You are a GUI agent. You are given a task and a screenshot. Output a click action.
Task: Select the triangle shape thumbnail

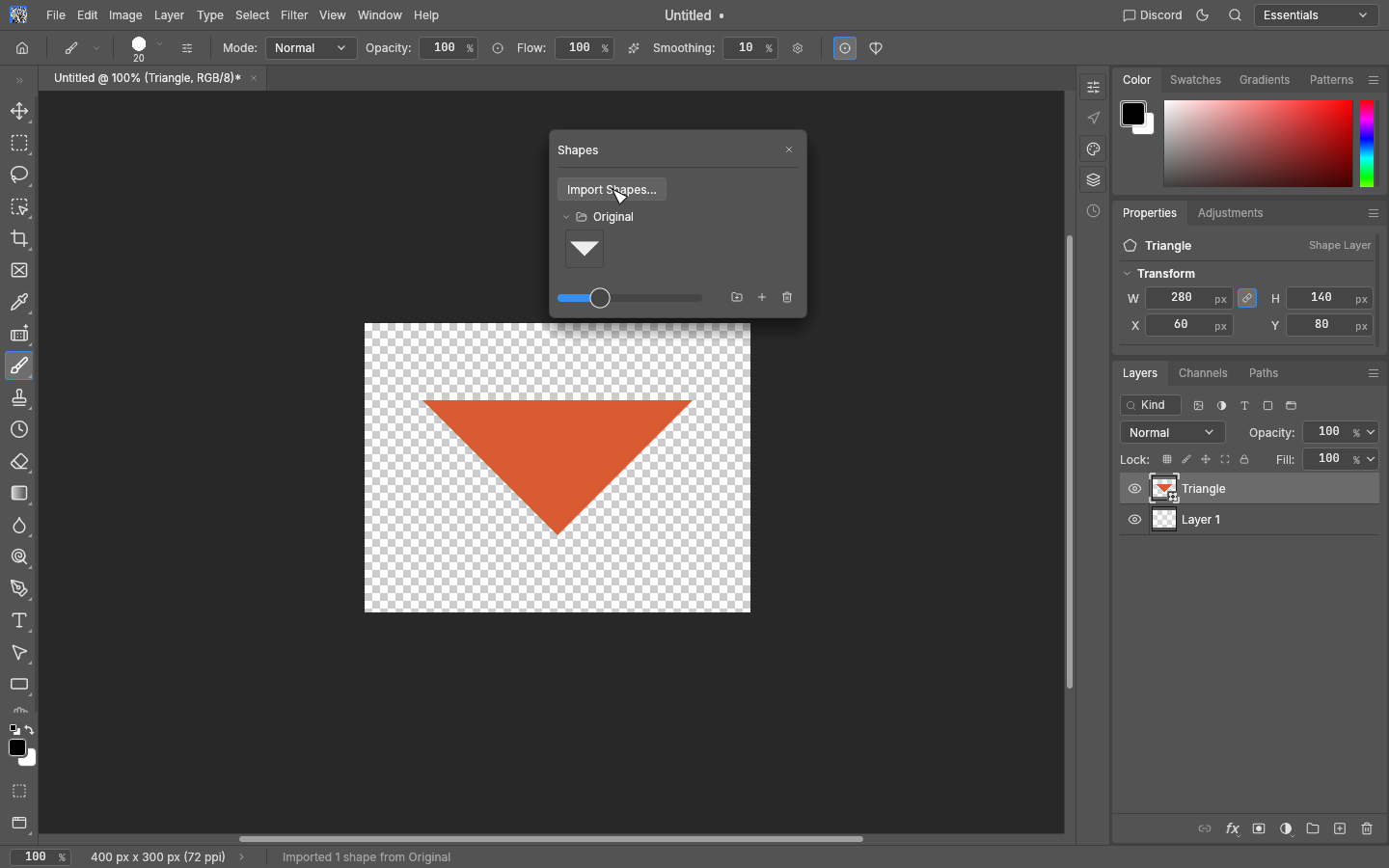[x=585, y=250]
